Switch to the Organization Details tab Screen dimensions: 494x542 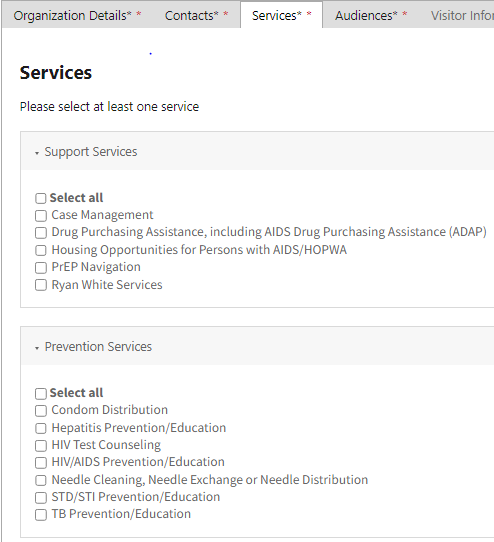(x=77, y=16)
